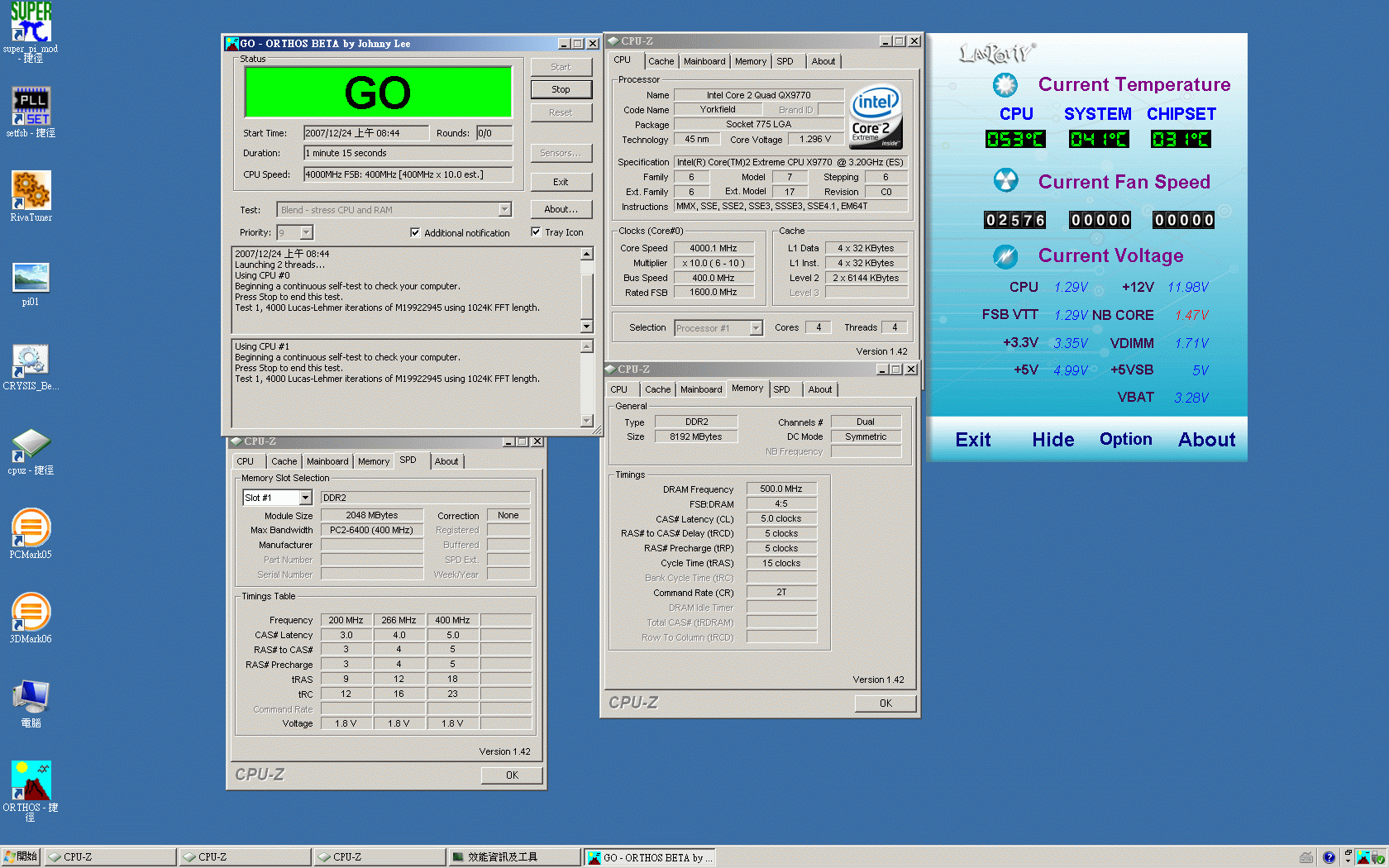Click OK in CPU-Z SPD window

coord(512,775)
